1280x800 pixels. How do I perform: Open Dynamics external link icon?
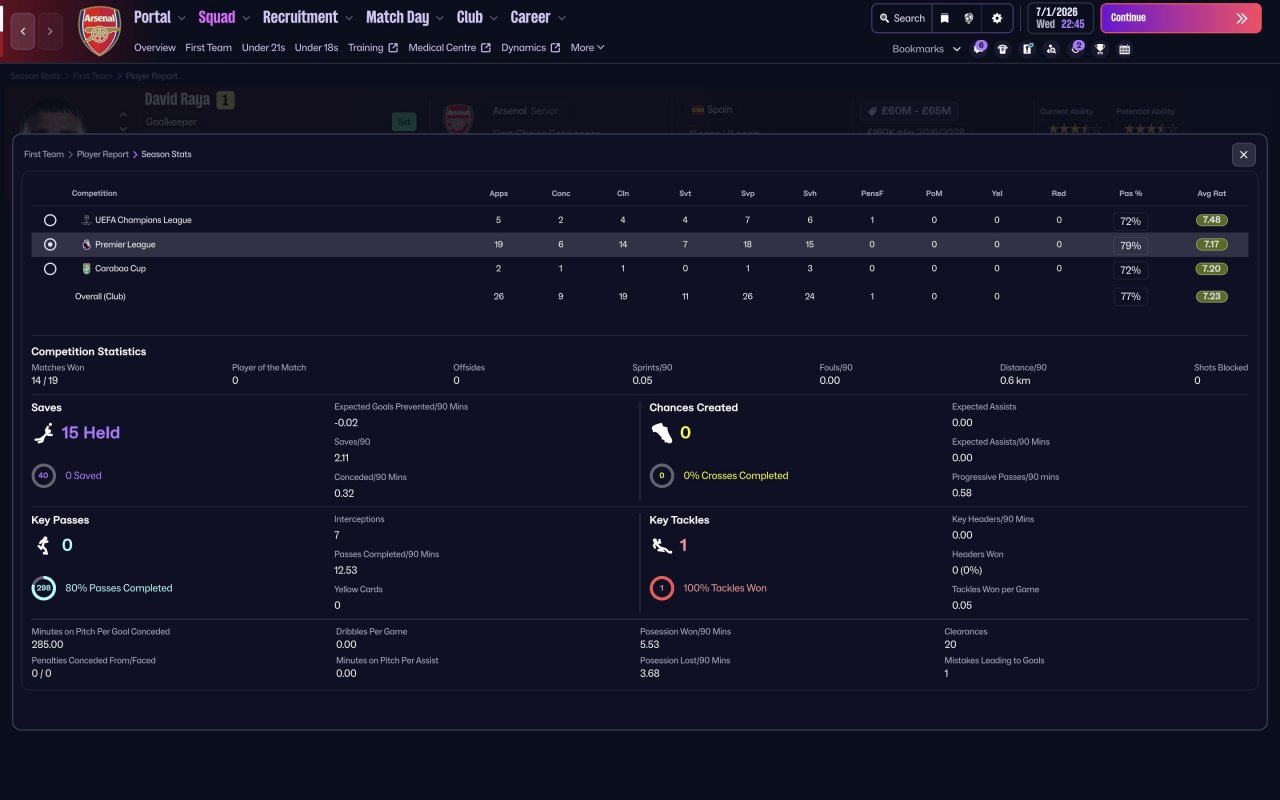pyautogui.click(x=555, y=48)
